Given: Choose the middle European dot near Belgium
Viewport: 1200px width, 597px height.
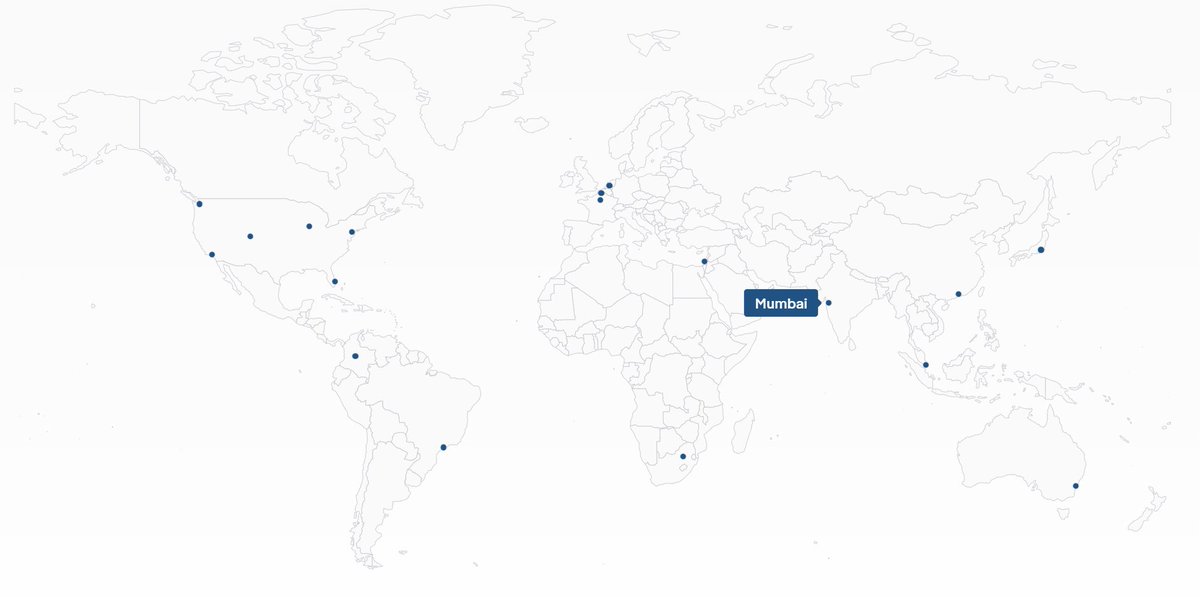Looking at the screenshot, I should point(601,192).
